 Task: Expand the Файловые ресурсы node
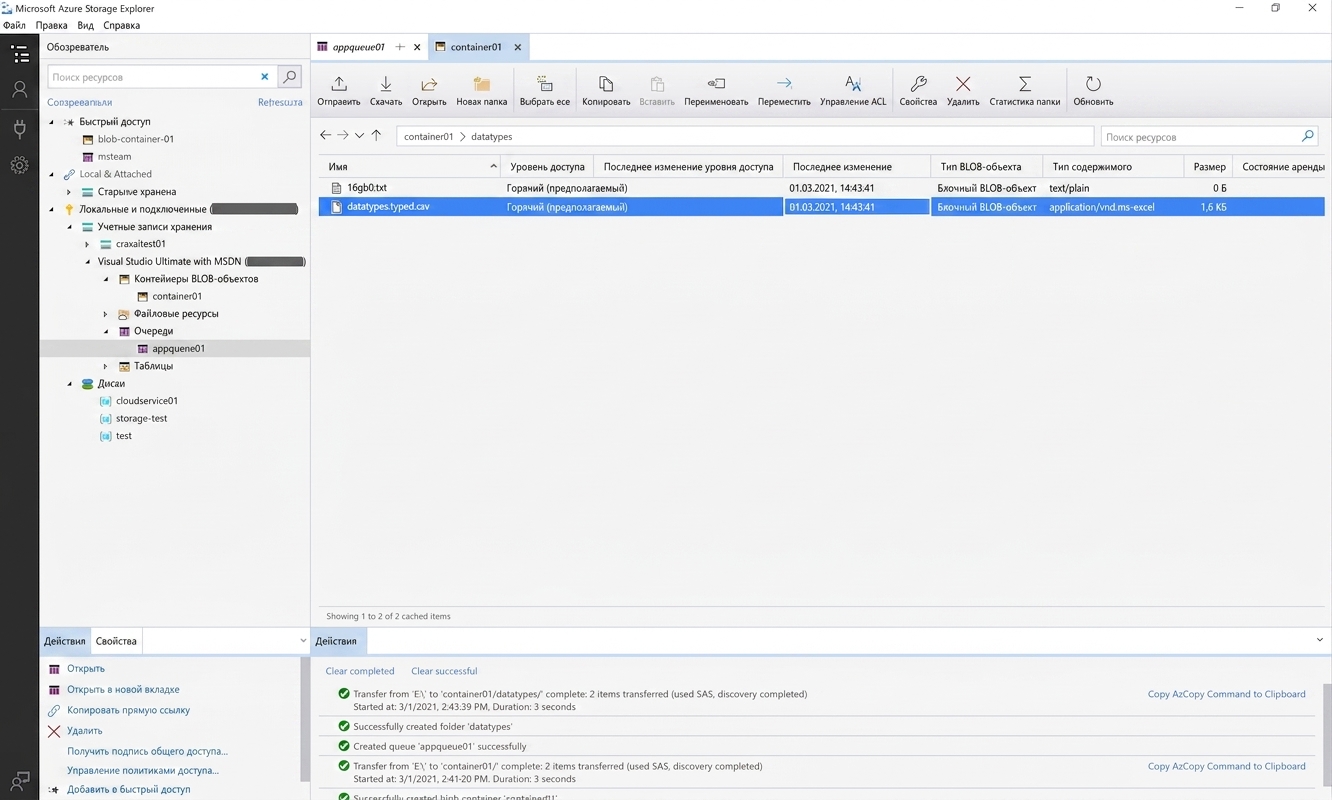click(x=105, y=314)
